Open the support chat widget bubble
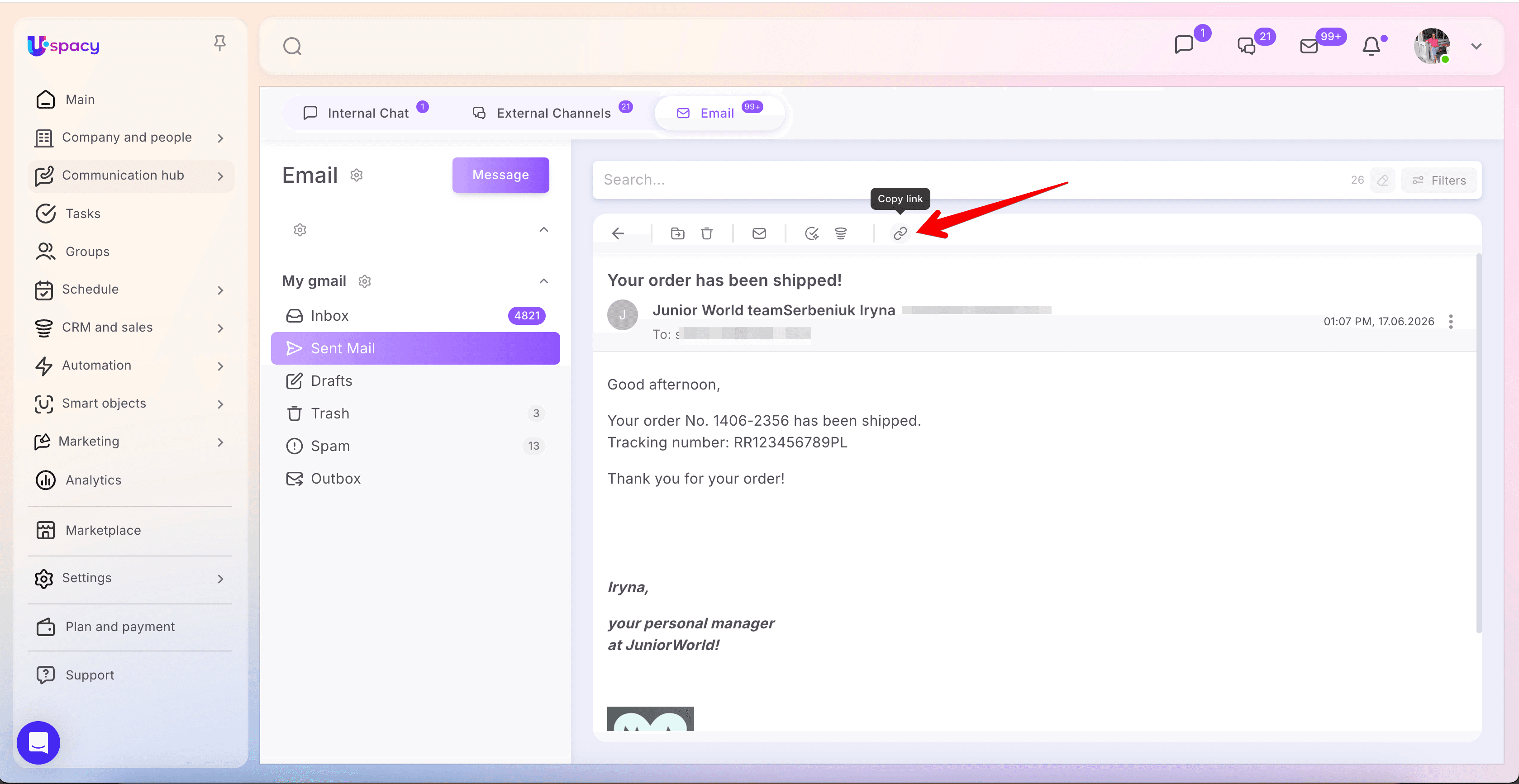 coord(38,743)
